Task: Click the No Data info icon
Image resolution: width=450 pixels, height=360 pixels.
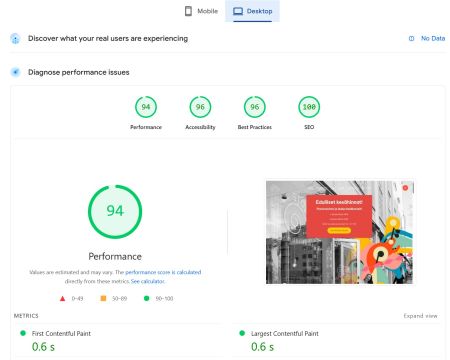Action: (x=412, y=39)
